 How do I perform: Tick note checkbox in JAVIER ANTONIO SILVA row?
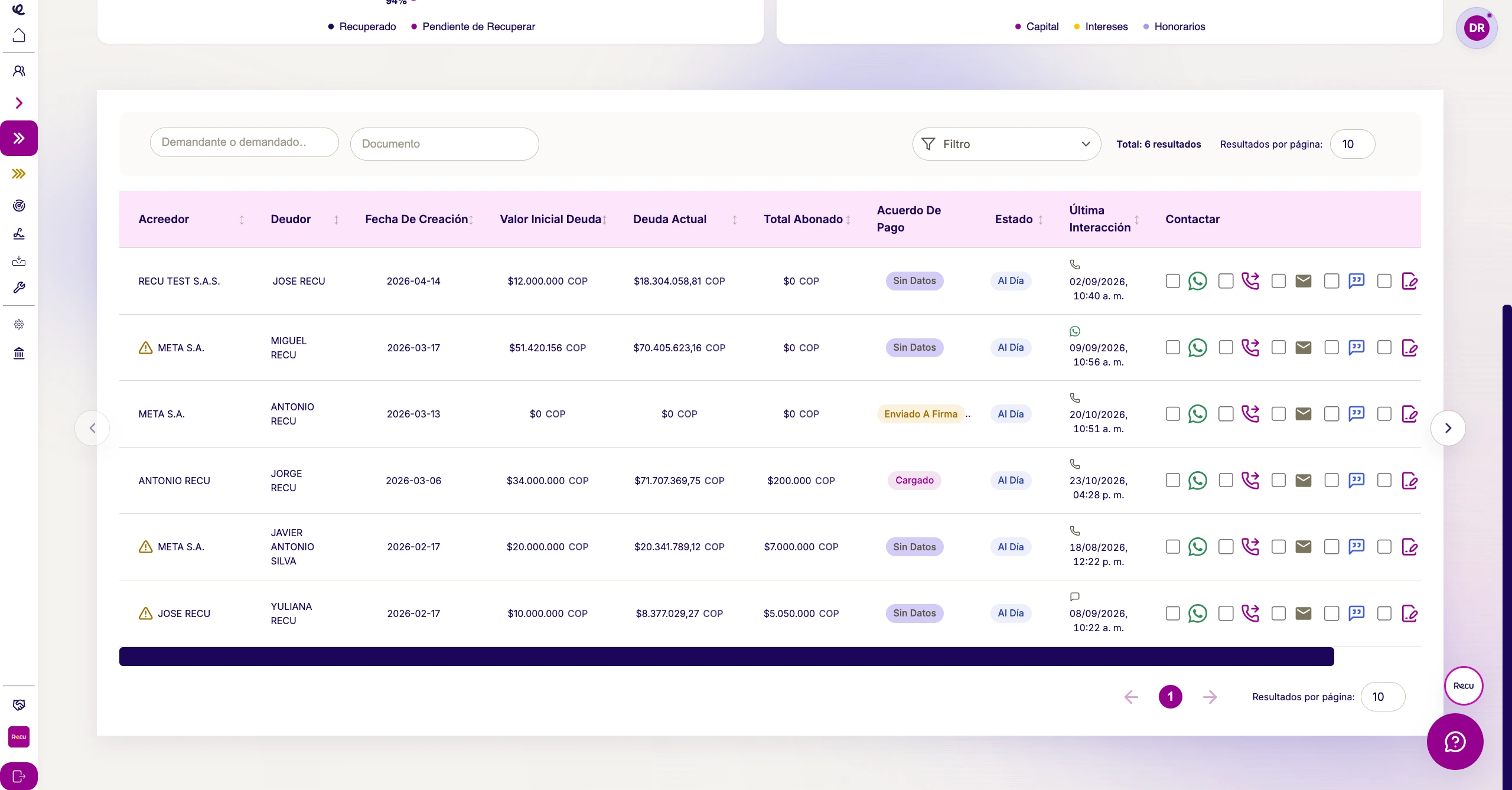click(1384, 547)
